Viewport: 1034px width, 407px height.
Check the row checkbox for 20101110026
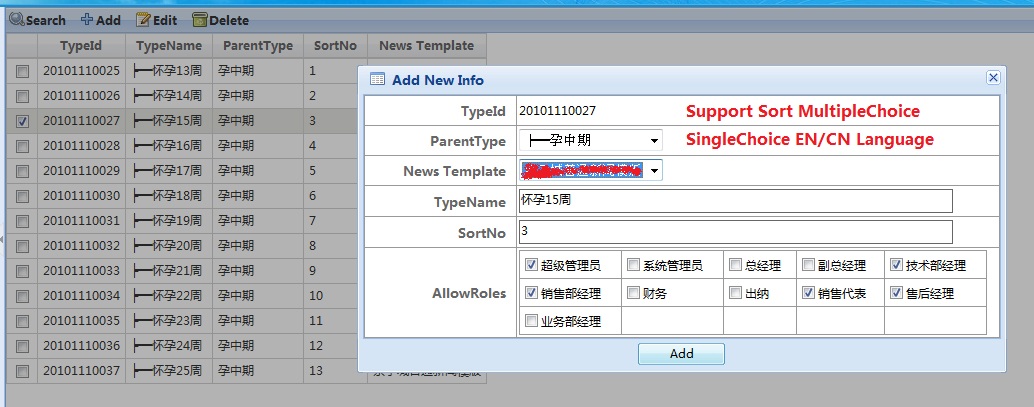pos(22,96)
